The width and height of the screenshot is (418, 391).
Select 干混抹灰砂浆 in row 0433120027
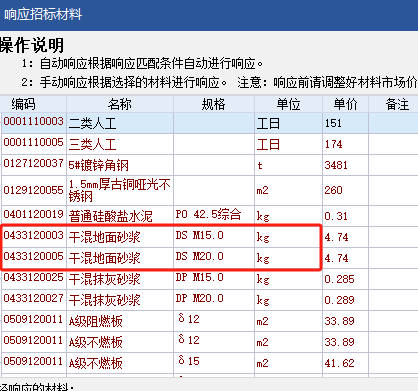coord(120,300)
